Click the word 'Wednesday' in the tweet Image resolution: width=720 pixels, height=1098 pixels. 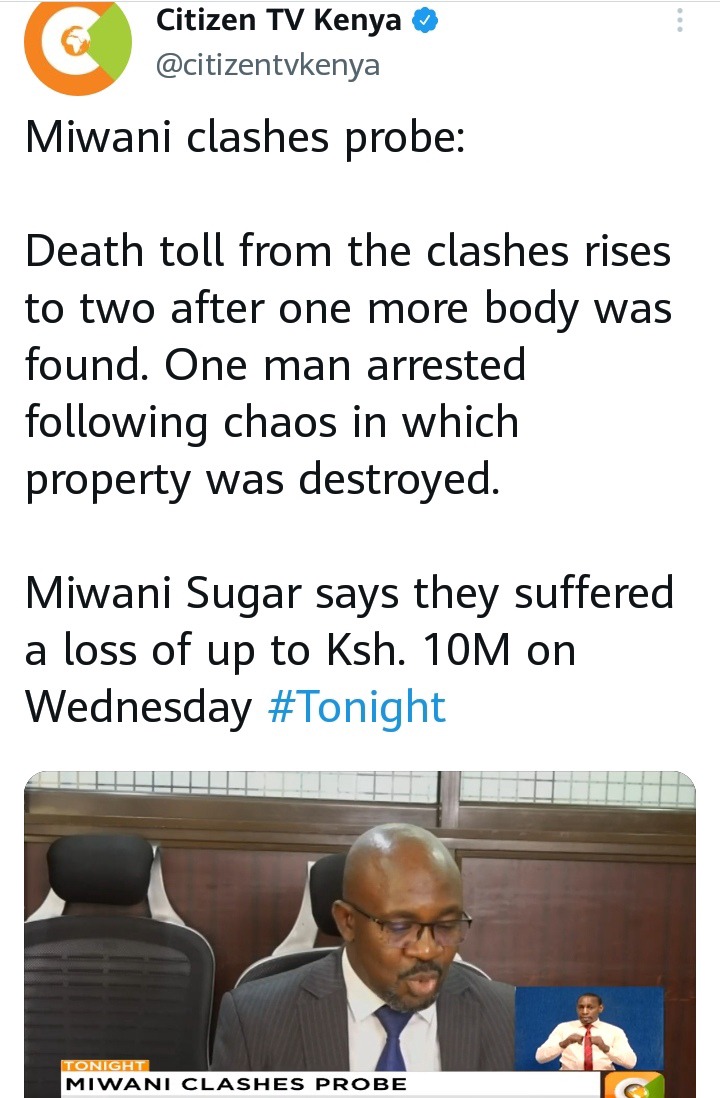click(x=139, y=707)
